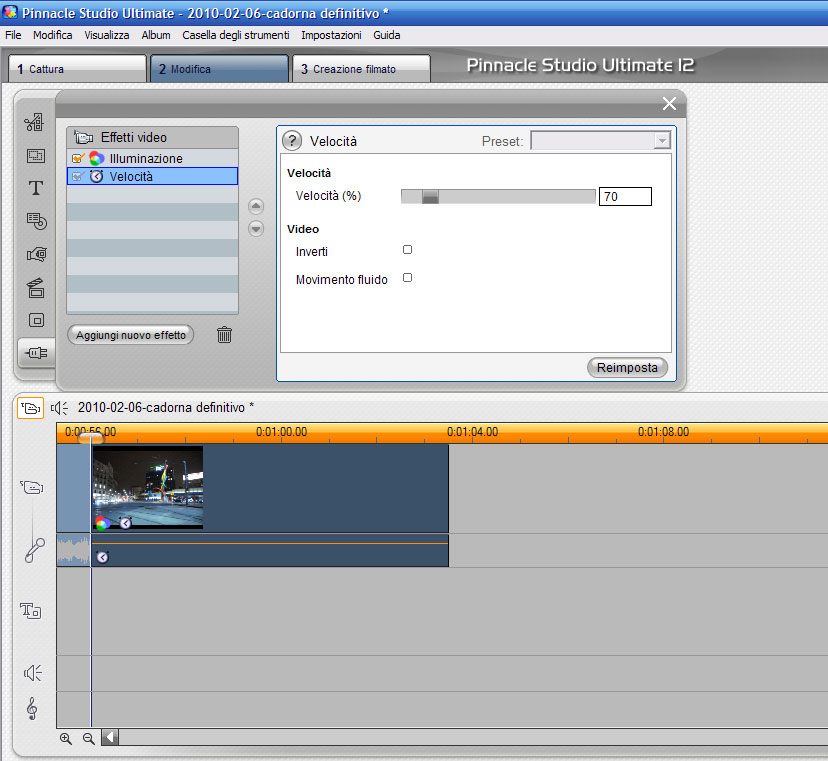
Task: Switch to the 2 Modifica tab
Action: (x=220, y=69)
